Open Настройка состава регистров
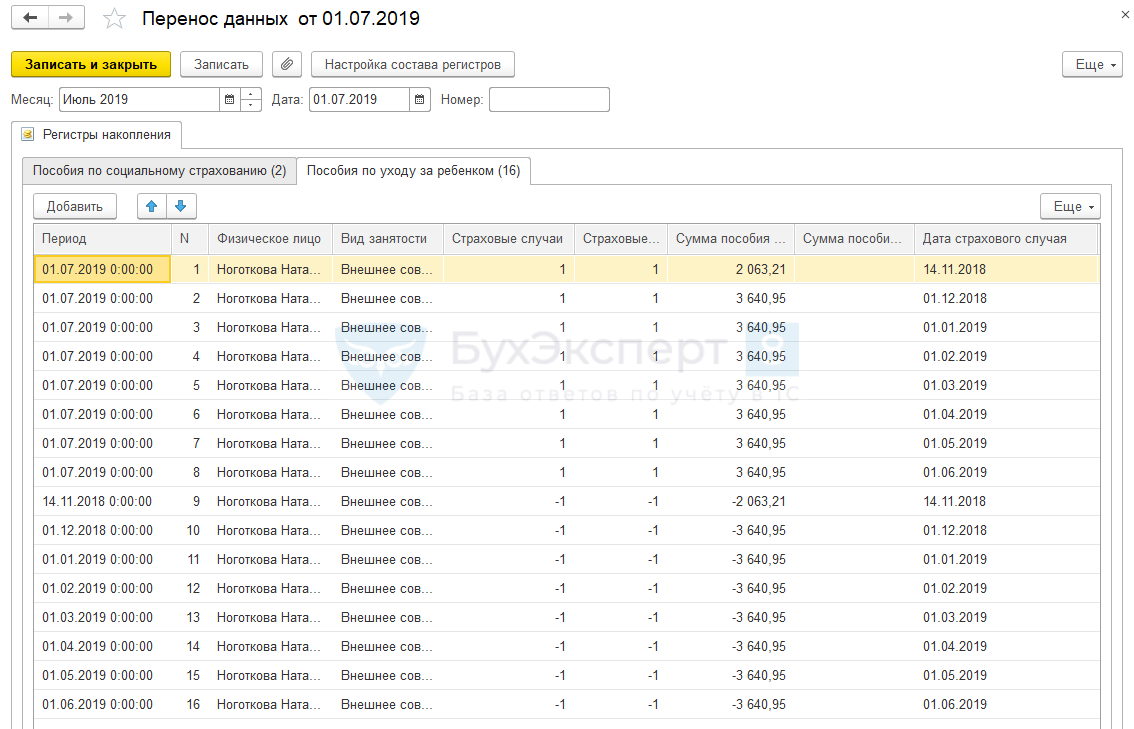The height and width of the screenshot is (729, 1134). pos(413,65)
